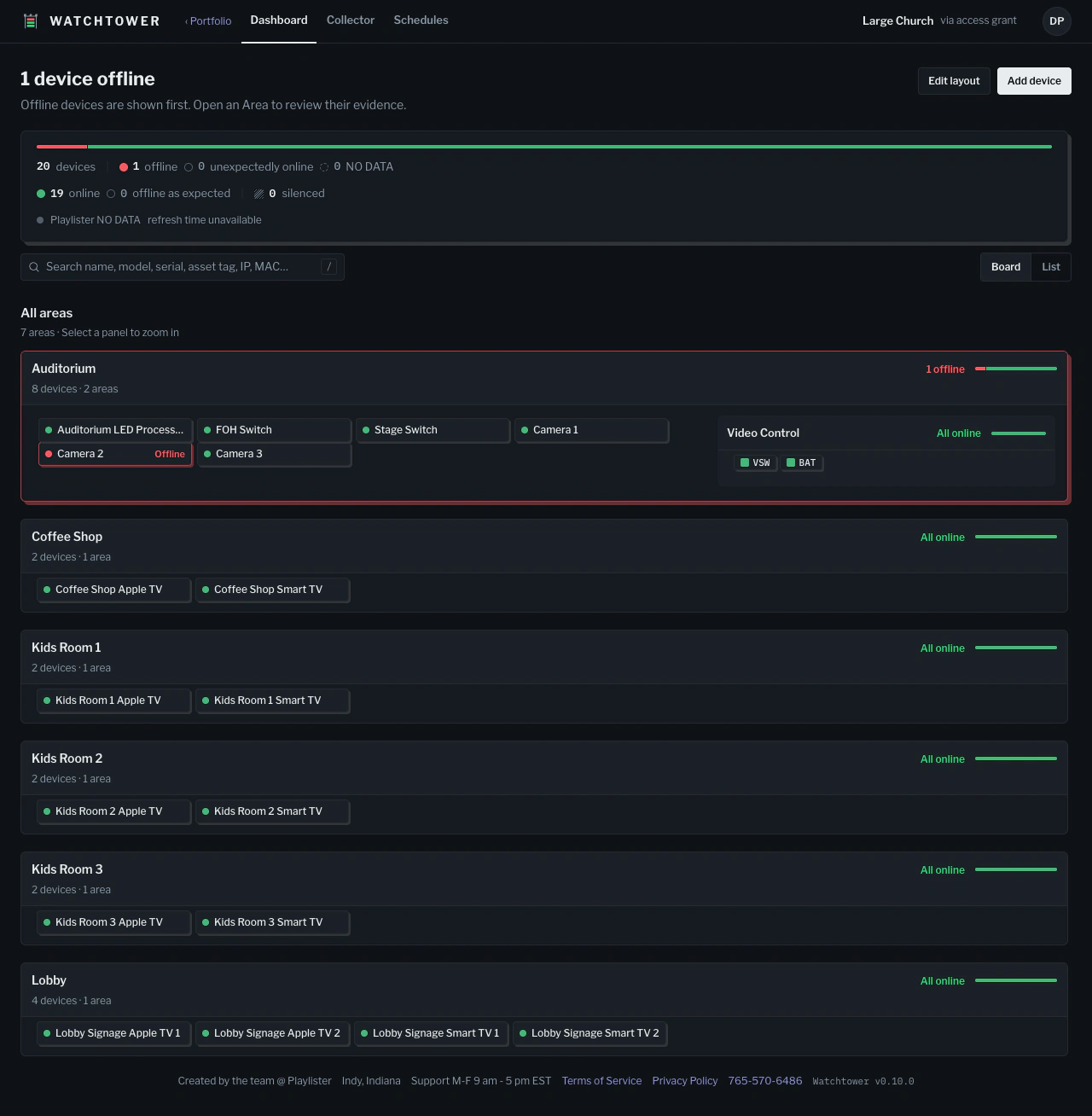Select Kids Room 2 Apple TV

coord(113,811)
